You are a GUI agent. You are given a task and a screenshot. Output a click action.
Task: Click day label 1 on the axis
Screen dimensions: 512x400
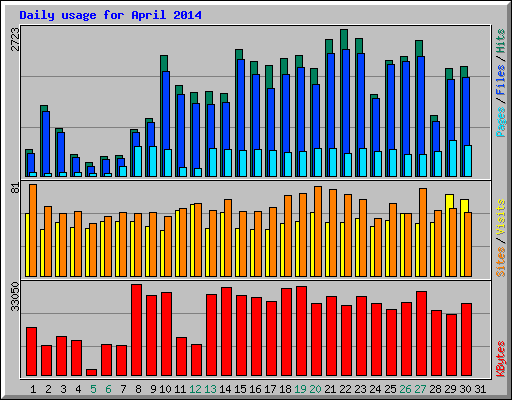33,389
